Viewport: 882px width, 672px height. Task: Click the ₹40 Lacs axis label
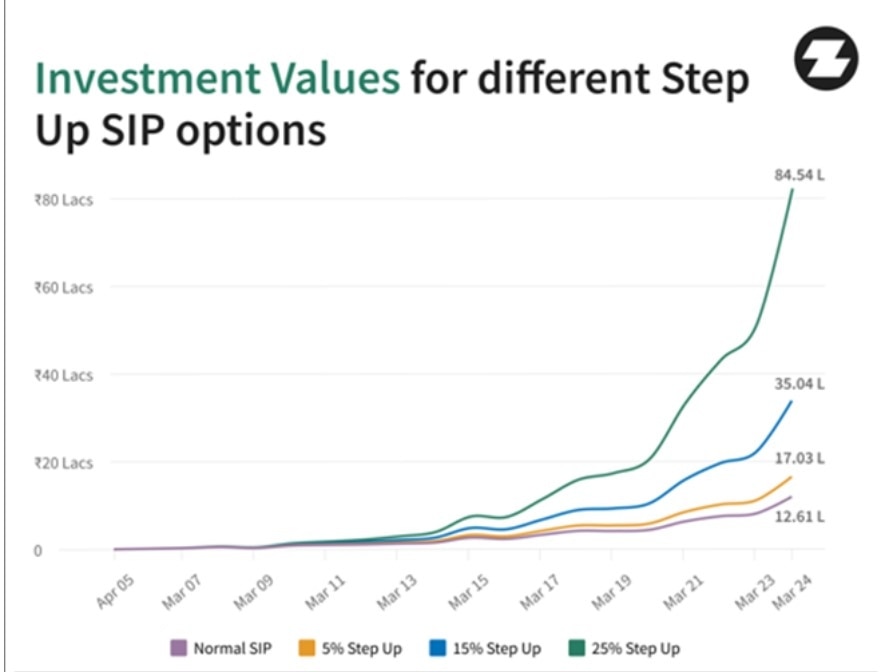point(64,376)
